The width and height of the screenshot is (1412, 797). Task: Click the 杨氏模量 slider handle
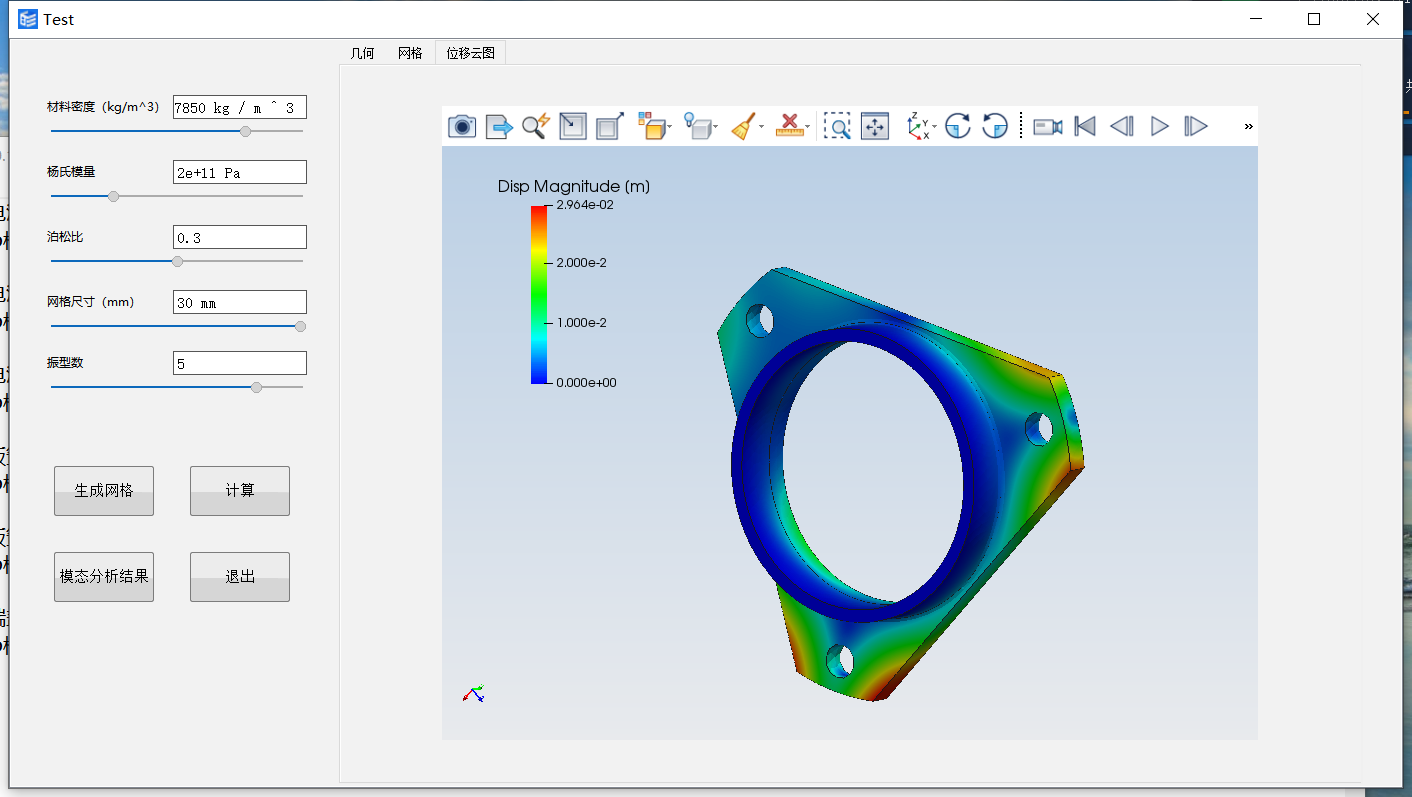(x=113, y=196)
